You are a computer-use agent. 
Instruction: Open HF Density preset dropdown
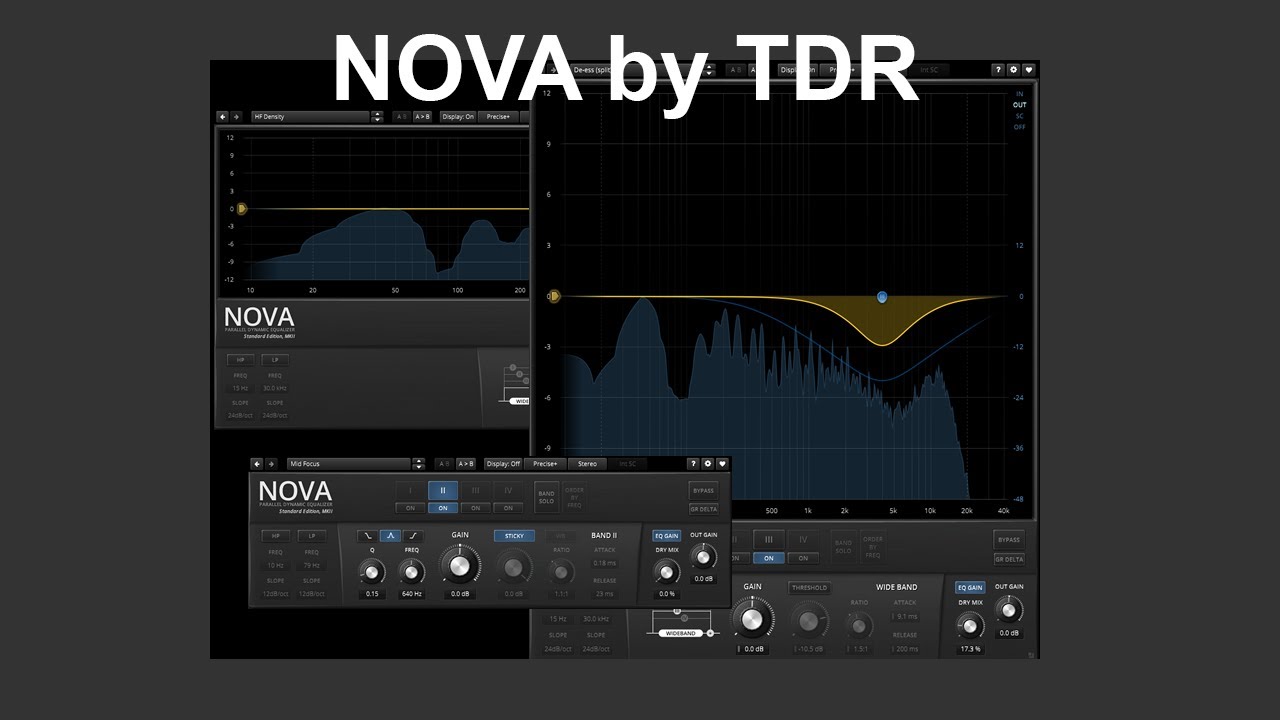pos(311,116)
